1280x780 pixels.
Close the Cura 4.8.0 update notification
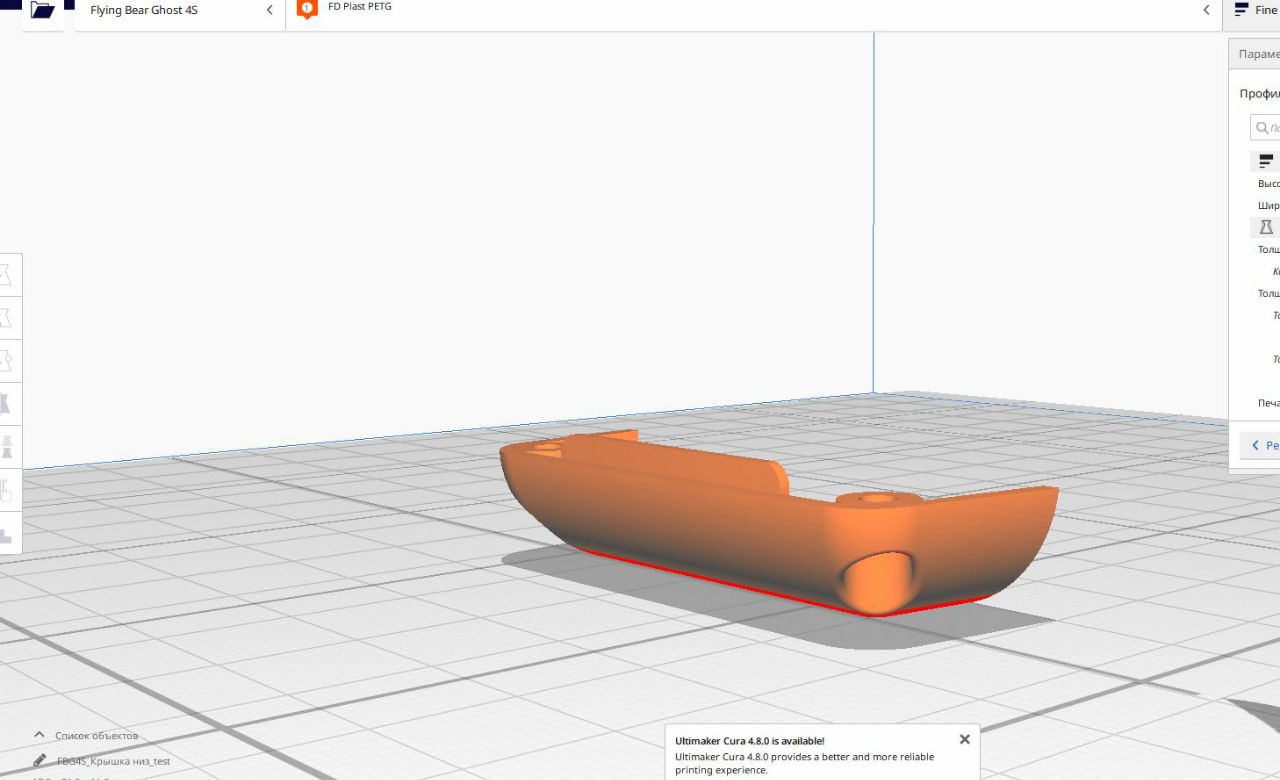964,740
